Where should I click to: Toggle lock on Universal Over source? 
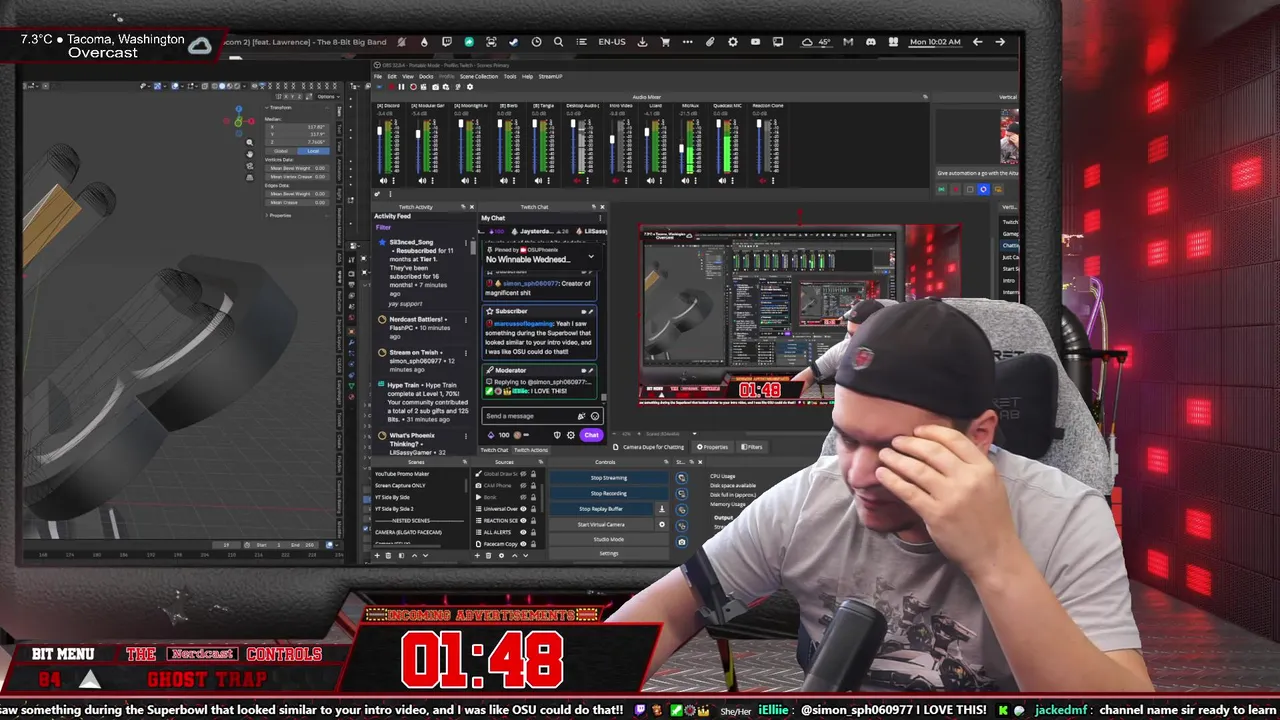[x=533, y=509]
